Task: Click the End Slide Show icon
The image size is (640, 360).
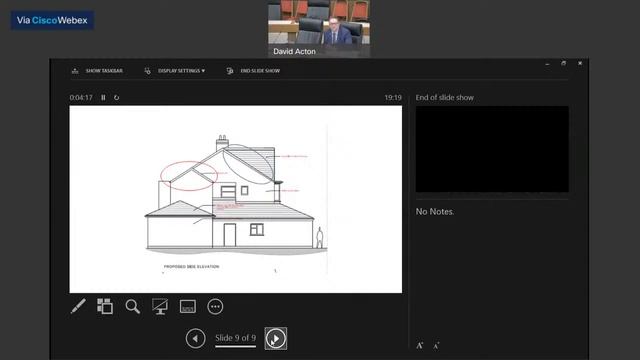Action: pos(230,71)
